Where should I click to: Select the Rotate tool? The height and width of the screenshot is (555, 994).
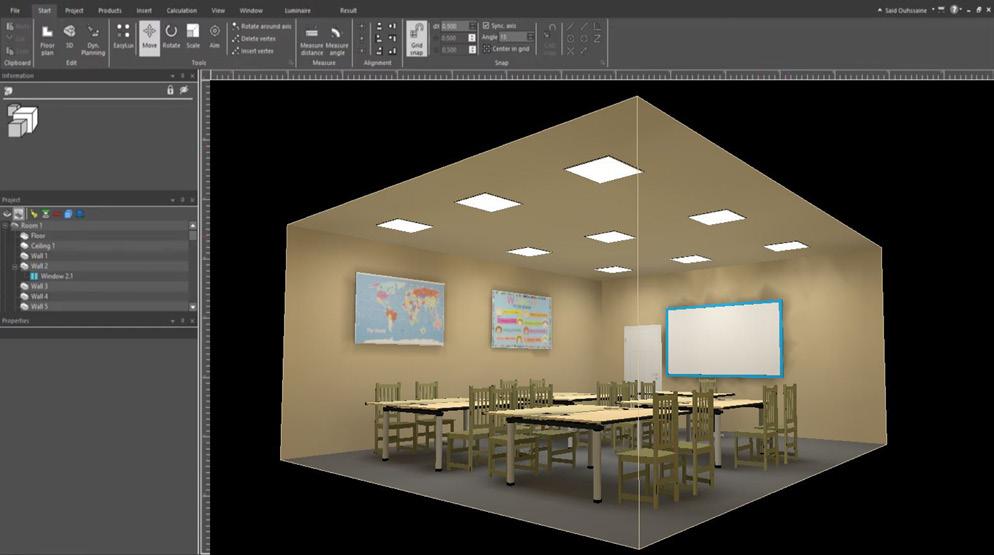(171, 36)
